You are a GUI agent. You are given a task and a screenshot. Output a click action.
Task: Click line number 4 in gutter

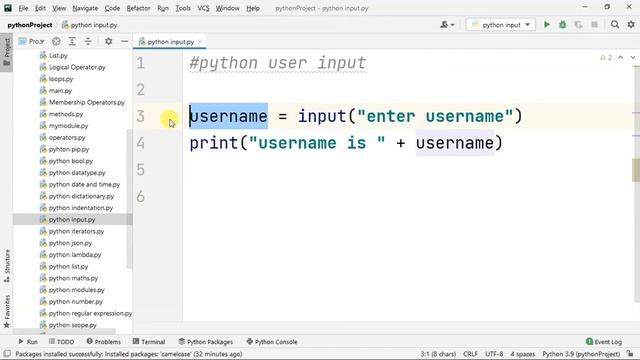pyautogui.click(x=140, y=143)
